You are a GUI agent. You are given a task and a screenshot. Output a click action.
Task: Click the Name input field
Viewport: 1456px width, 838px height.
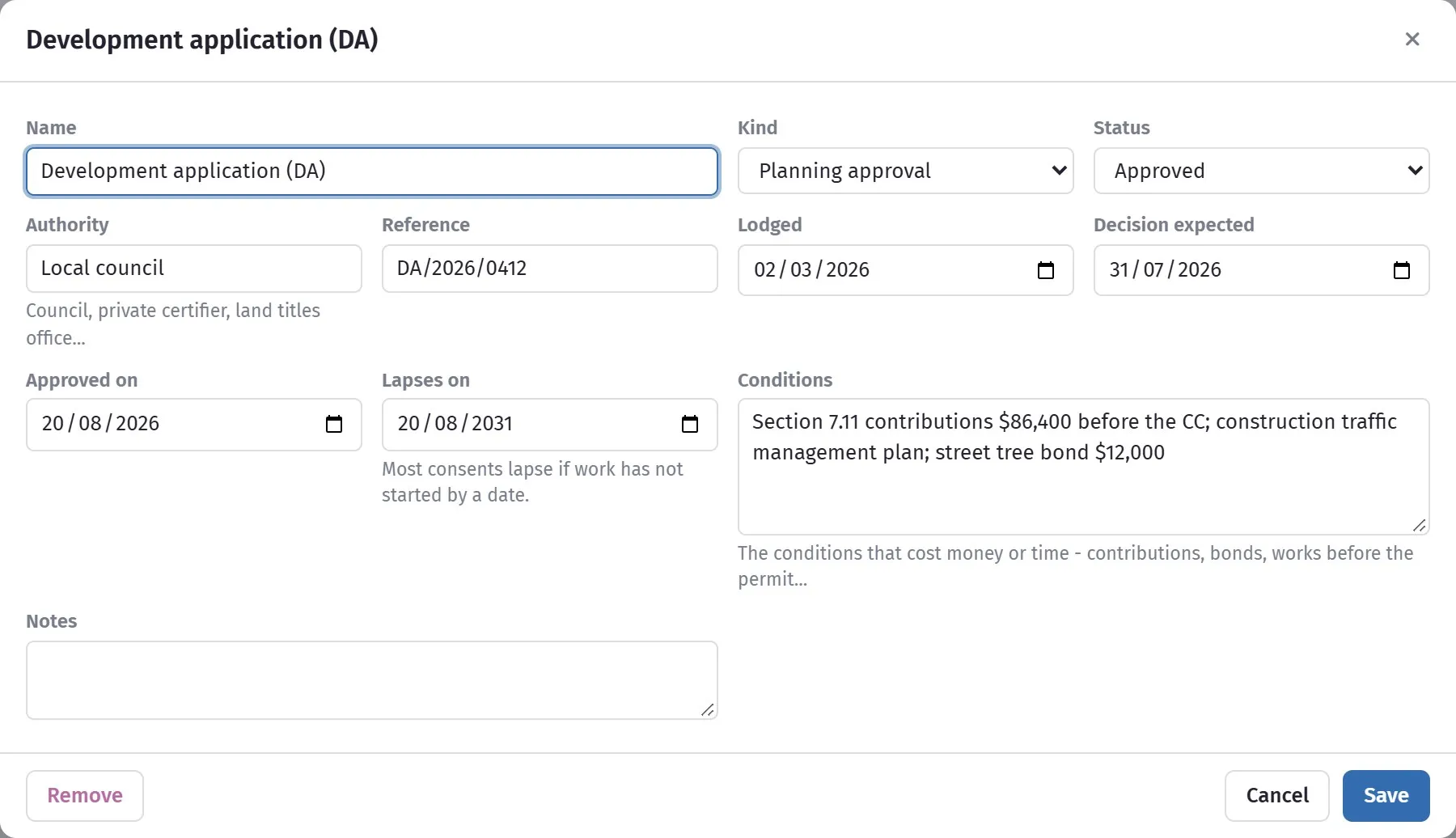click(372, 171)
